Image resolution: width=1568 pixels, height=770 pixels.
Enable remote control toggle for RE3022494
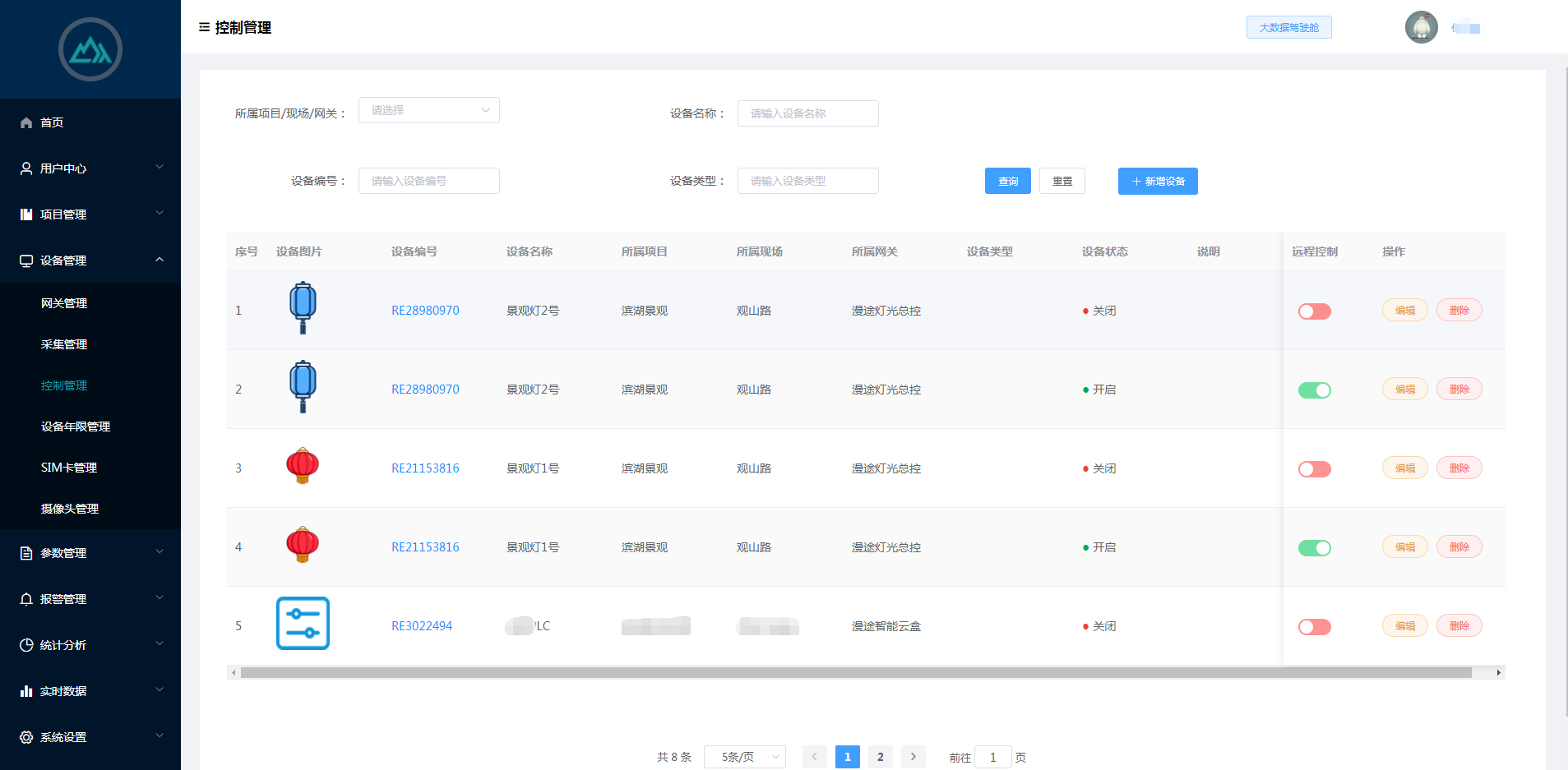tap(1314, 627)
